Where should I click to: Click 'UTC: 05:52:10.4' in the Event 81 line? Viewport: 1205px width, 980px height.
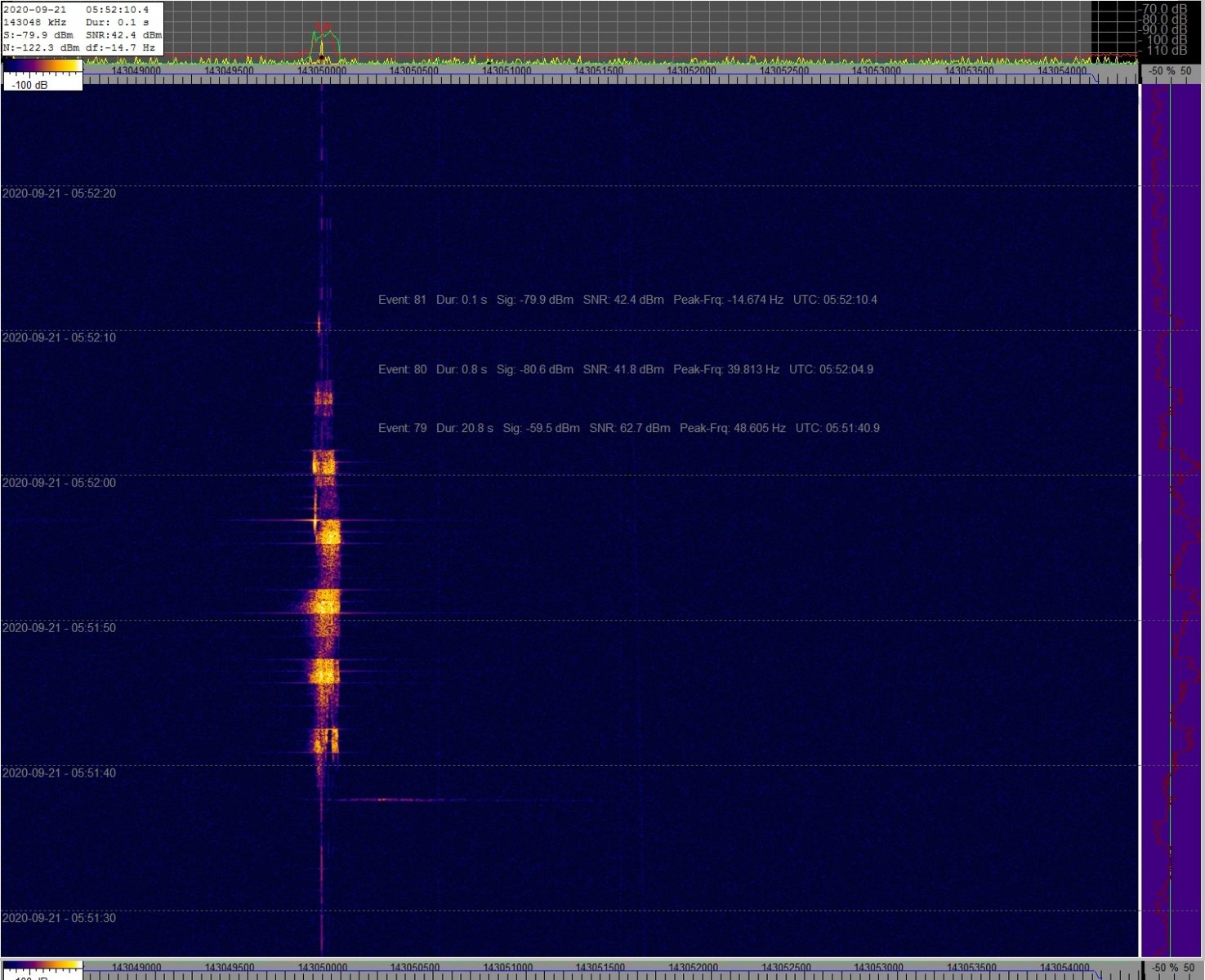click(835, 300)
